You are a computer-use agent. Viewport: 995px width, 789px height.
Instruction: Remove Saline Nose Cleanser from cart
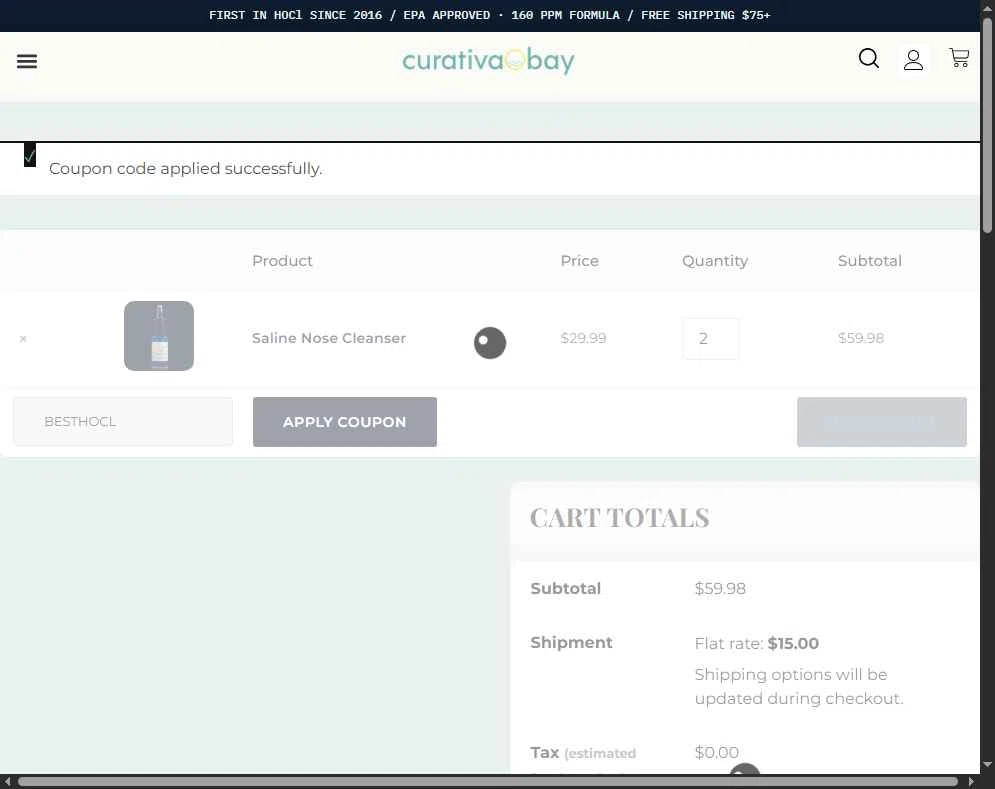[23, 338]
